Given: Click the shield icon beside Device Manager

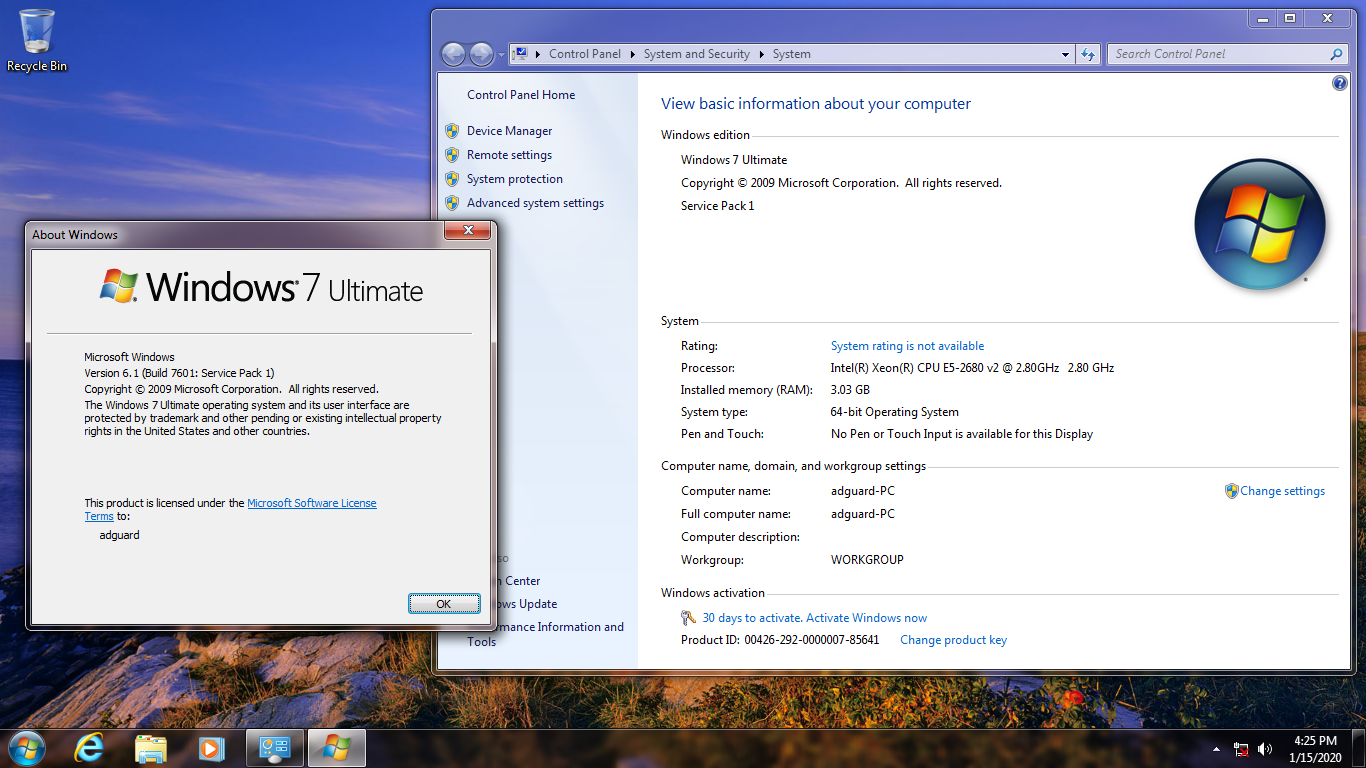Looking at the screenshot, I should 452,131.
